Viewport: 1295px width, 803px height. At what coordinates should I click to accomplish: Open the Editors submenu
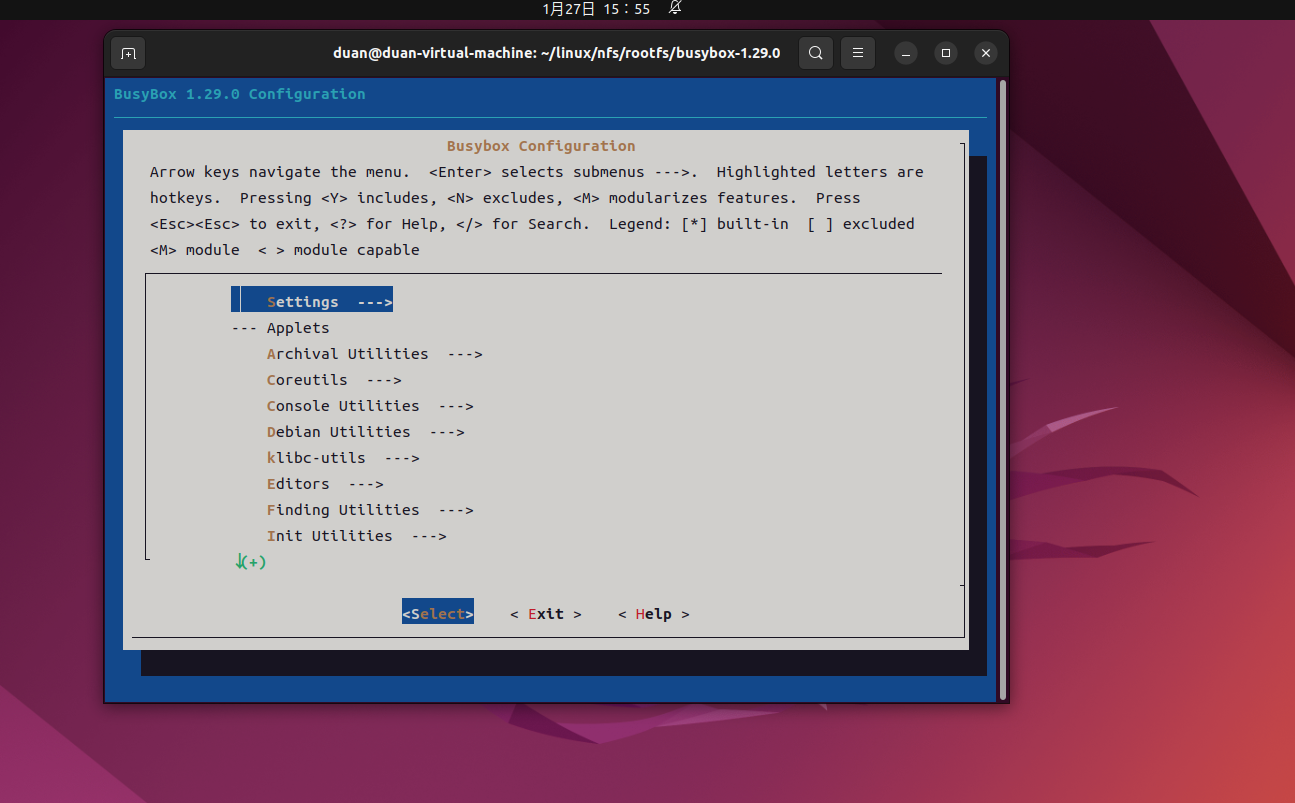click(297, 483)
